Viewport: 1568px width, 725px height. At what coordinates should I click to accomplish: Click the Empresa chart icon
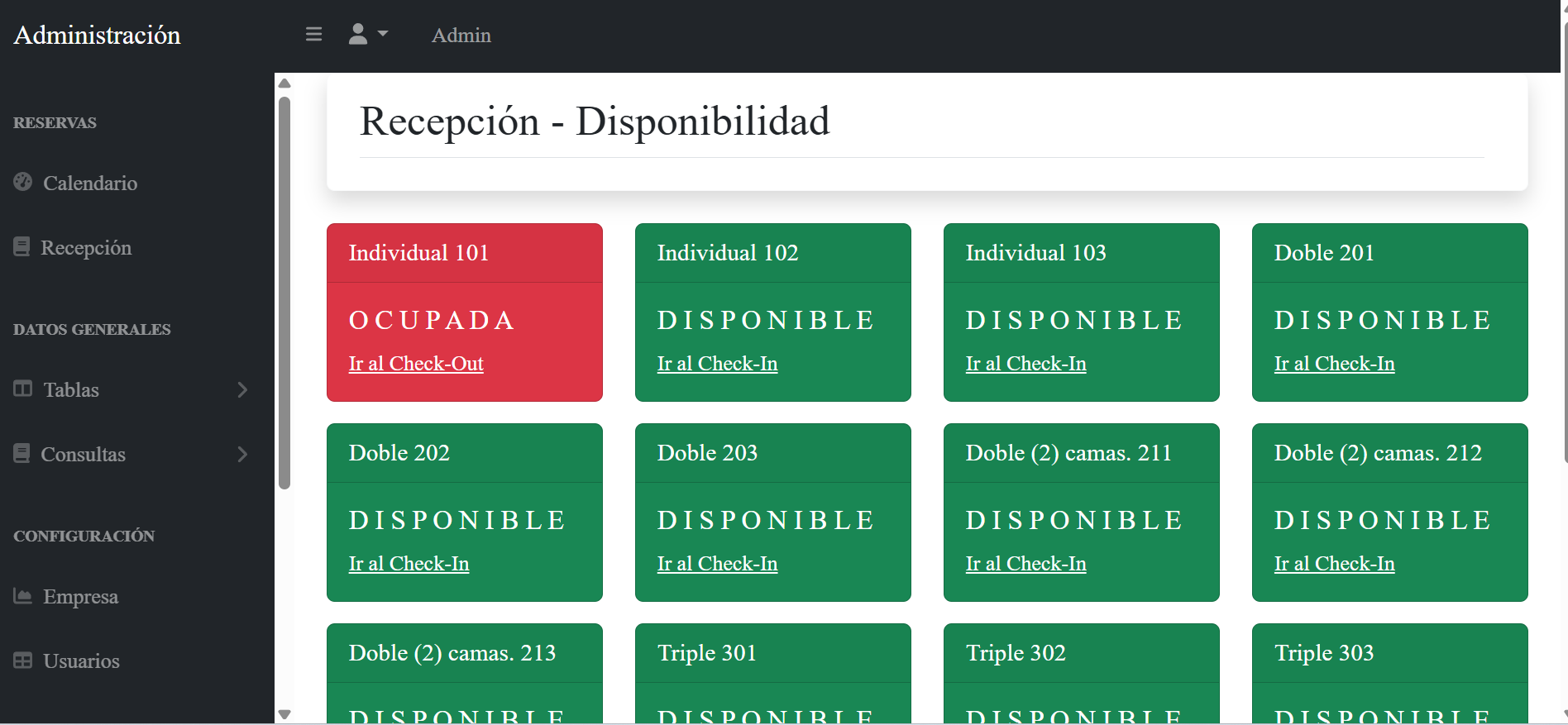pyautogui.click(x=23, y=595)
